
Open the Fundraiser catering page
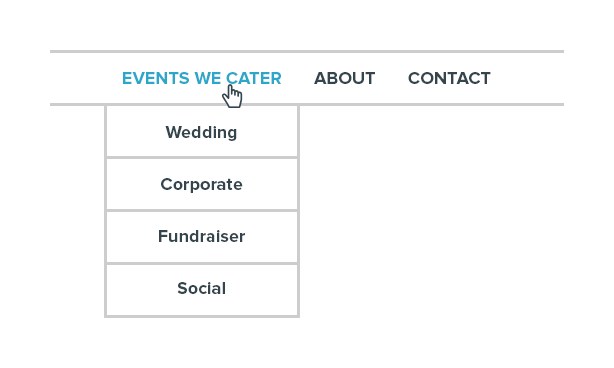pos(202,236)
